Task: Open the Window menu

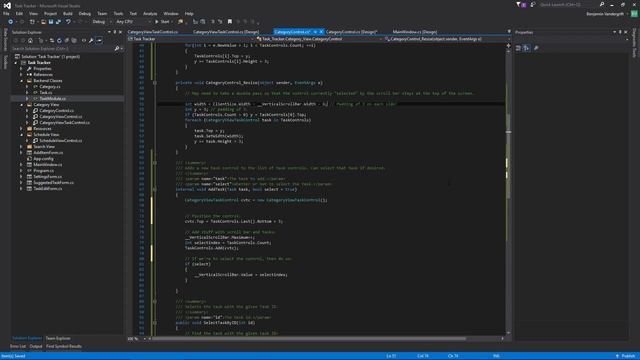Action: point(171,13)
